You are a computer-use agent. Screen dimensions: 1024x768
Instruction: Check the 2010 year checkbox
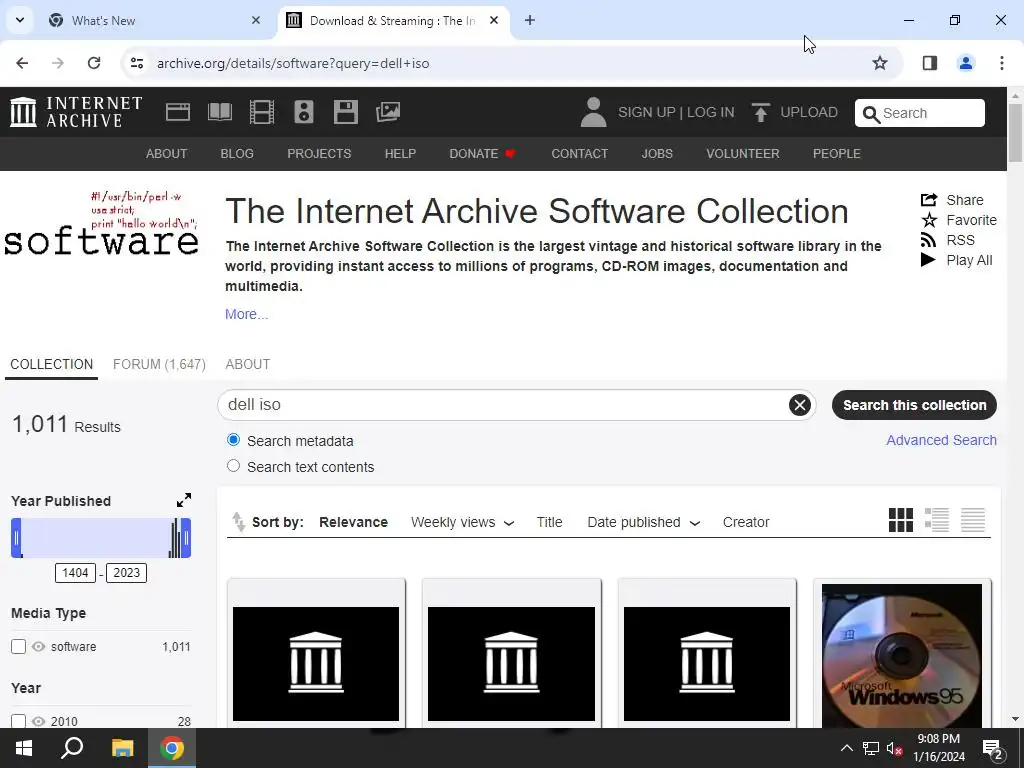(x=18, y=721)
